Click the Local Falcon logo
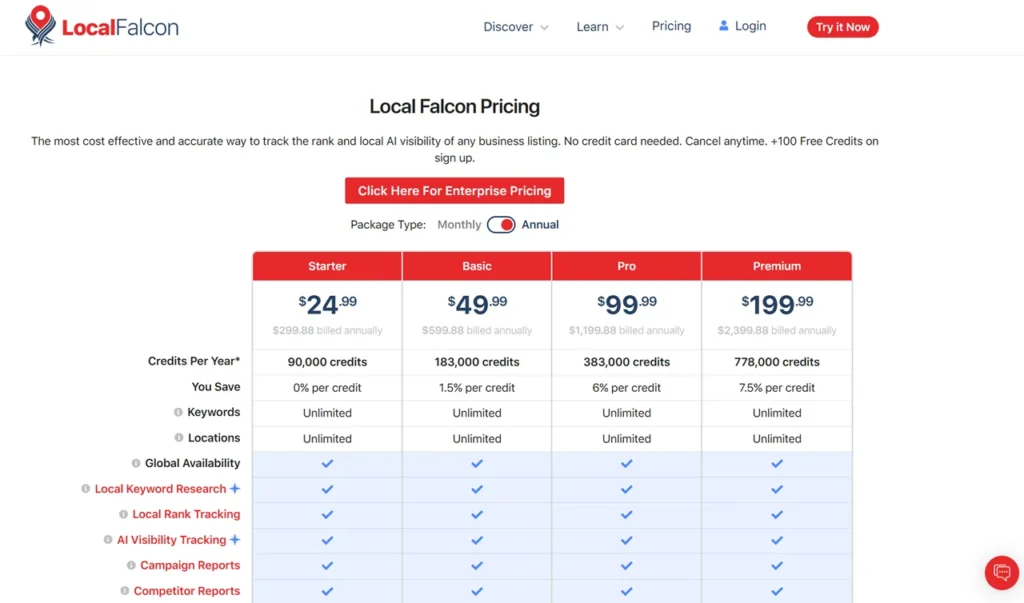This screenshot has width=1024, height=603. tap(101, 26)
